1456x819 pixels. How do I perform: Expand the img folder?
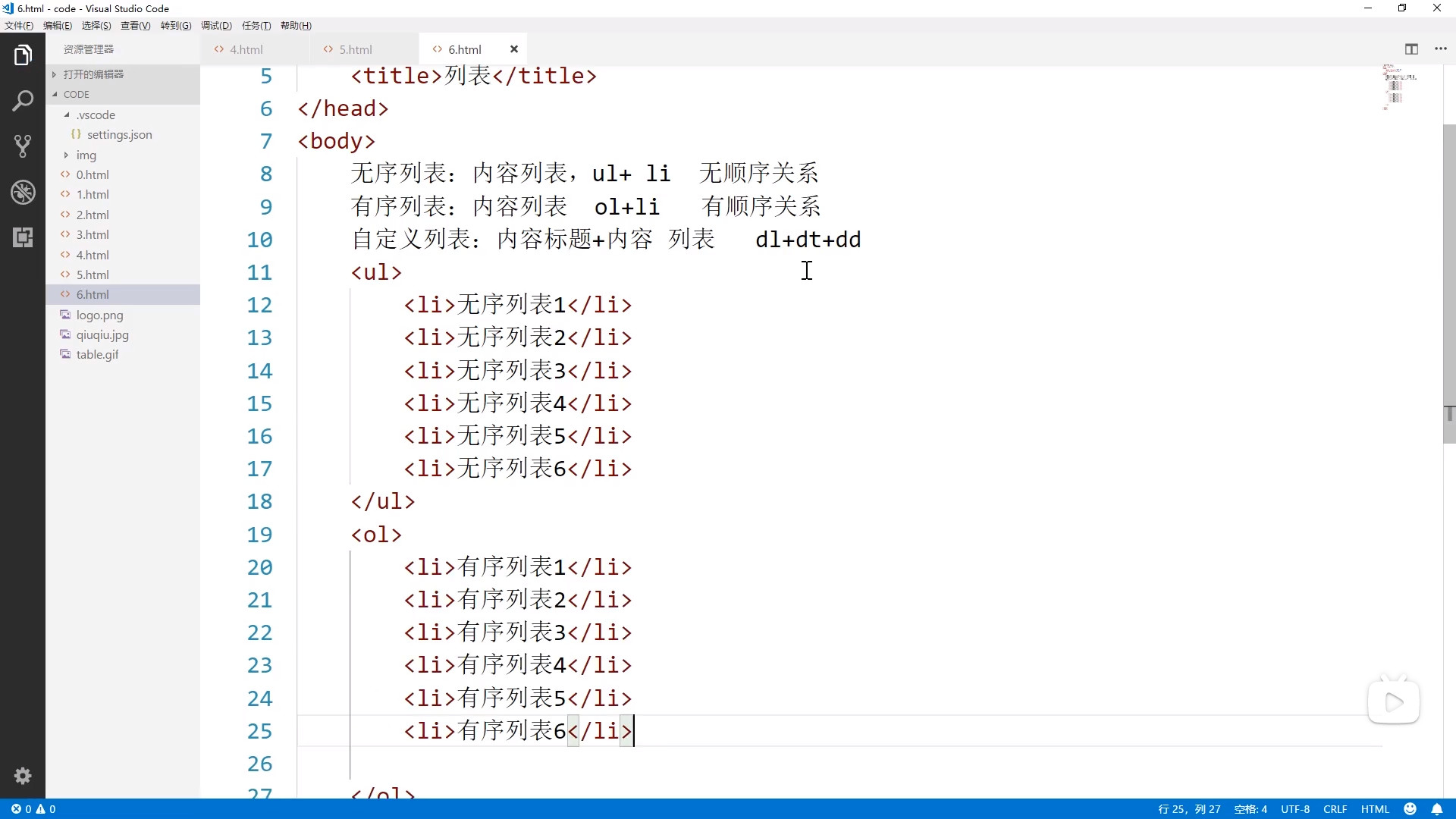click(86, 155)
